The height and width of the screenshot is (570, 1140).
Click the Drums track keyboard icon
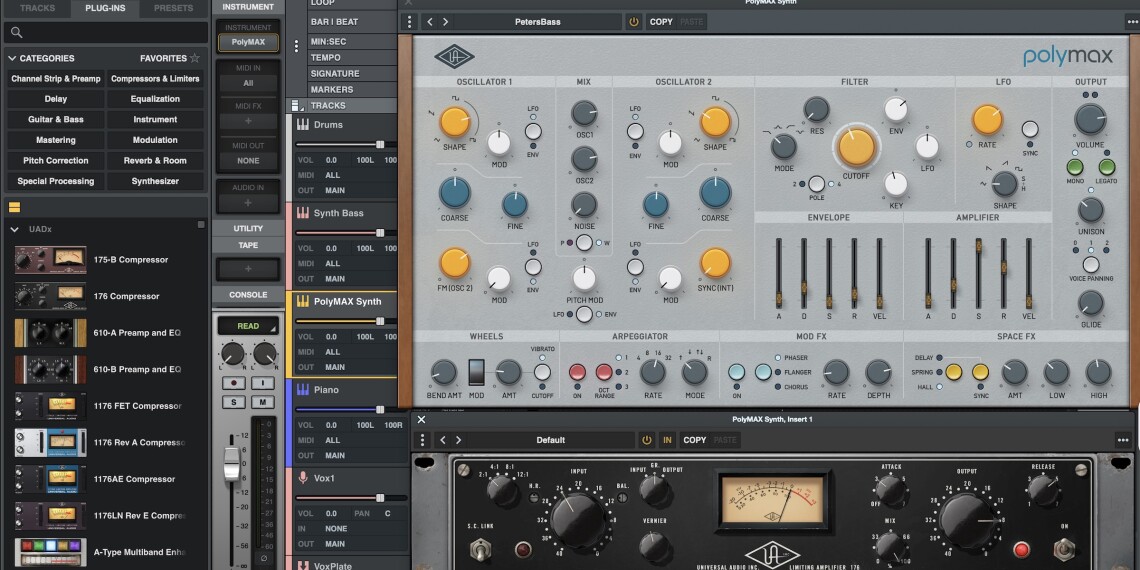303,125
